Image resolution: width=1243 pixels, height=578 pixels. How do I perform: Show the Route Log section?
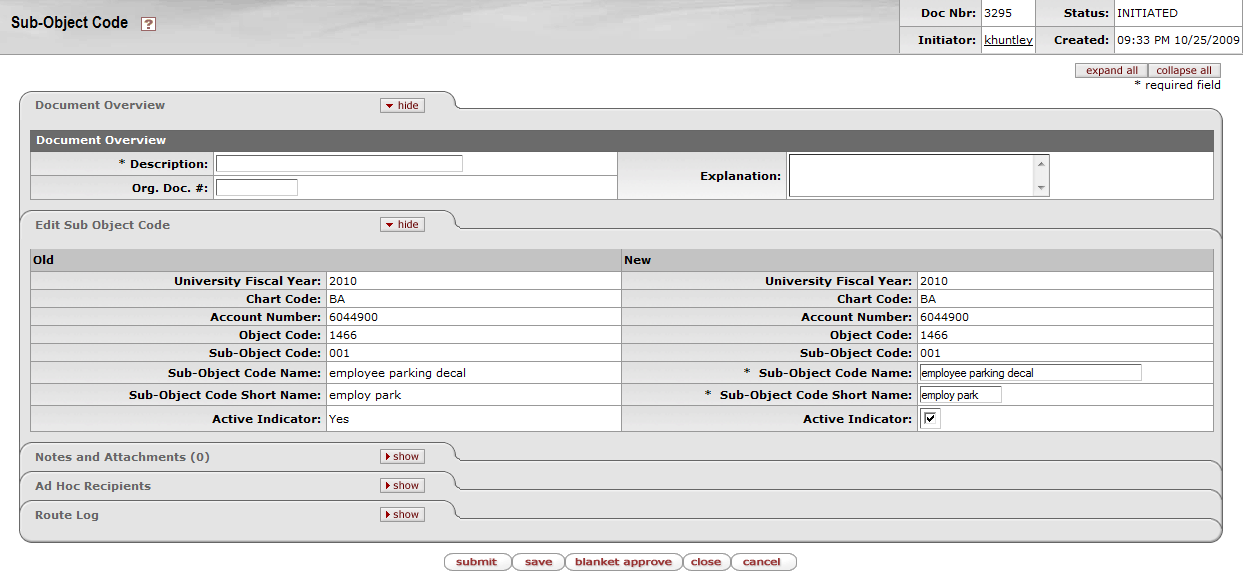coord(402,515)
